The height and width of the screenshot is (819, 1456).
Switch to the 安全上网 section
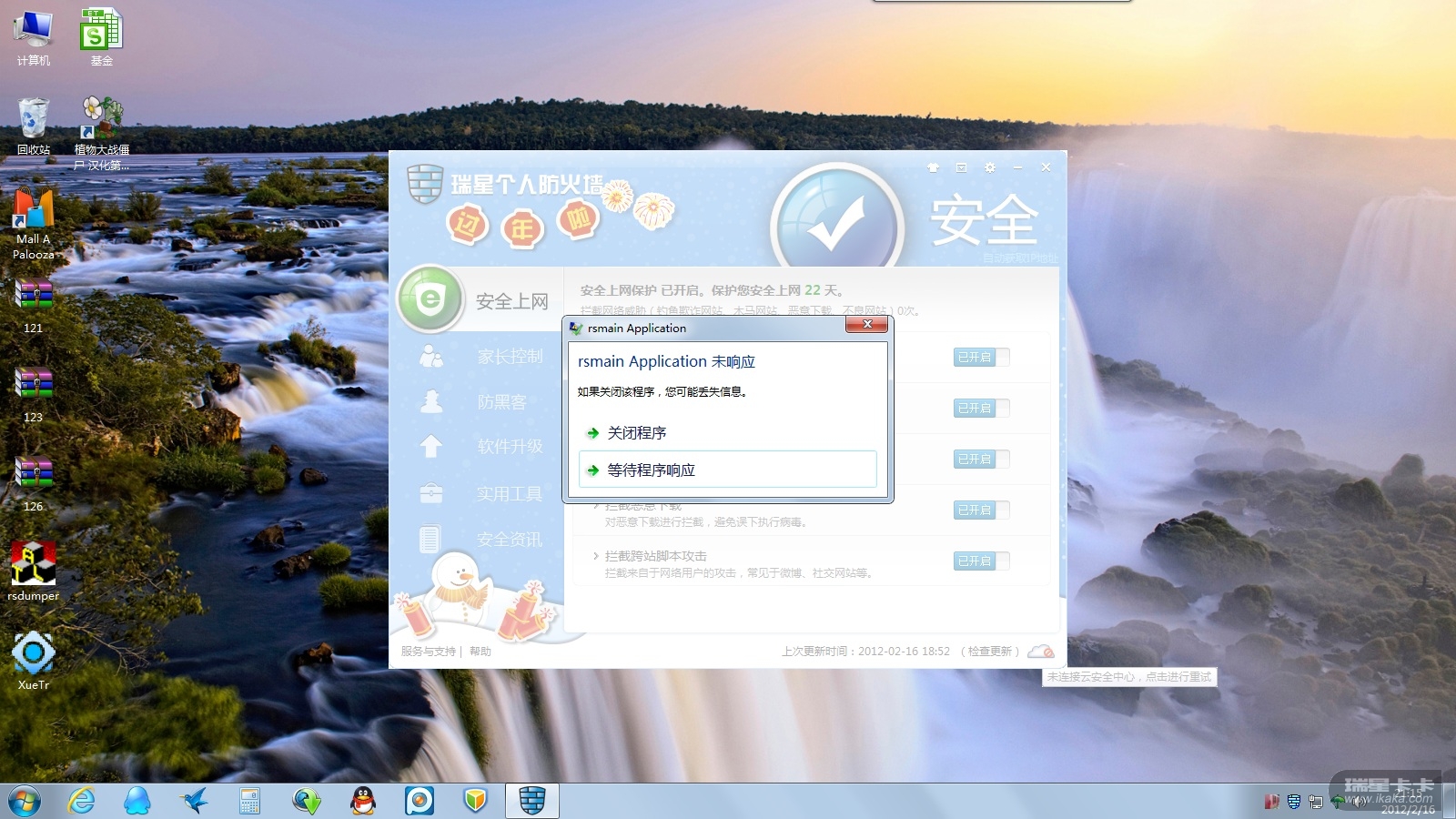[512, 301]
